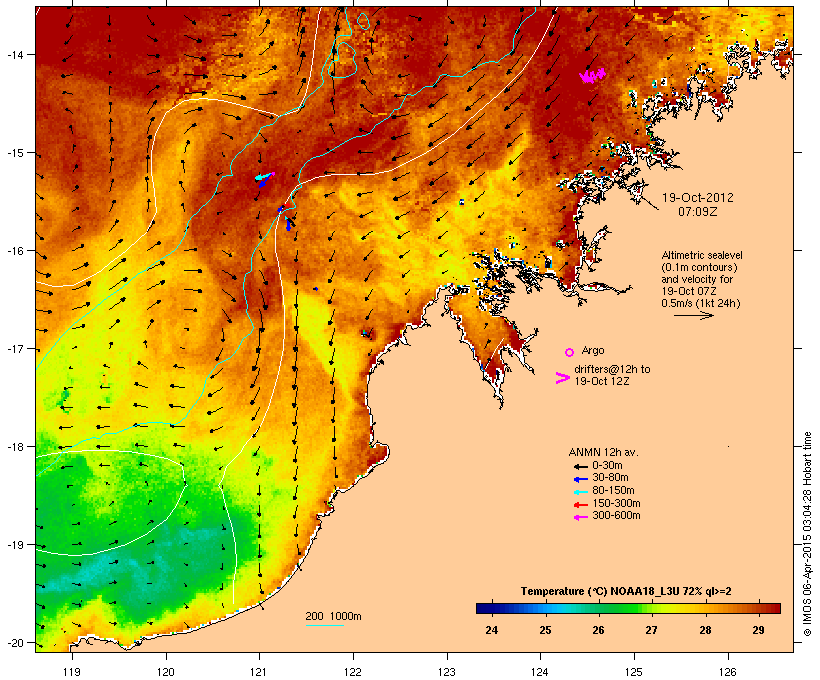
Task: Click the color bar value 29
Action: pos(758,630)
